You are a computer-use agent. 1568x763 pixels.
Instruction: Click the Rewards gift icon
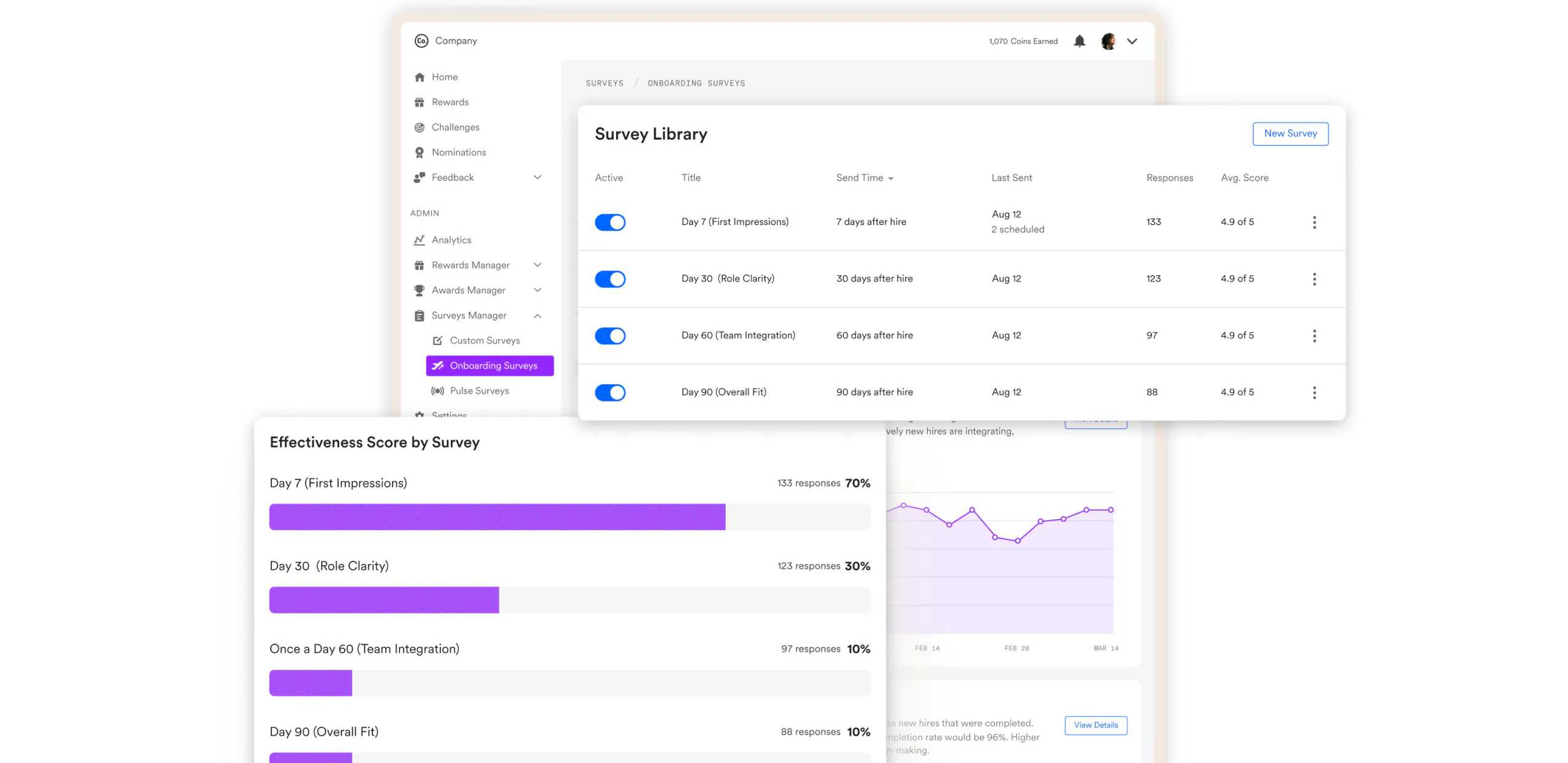pyautogui.click(x=419, y=102)
